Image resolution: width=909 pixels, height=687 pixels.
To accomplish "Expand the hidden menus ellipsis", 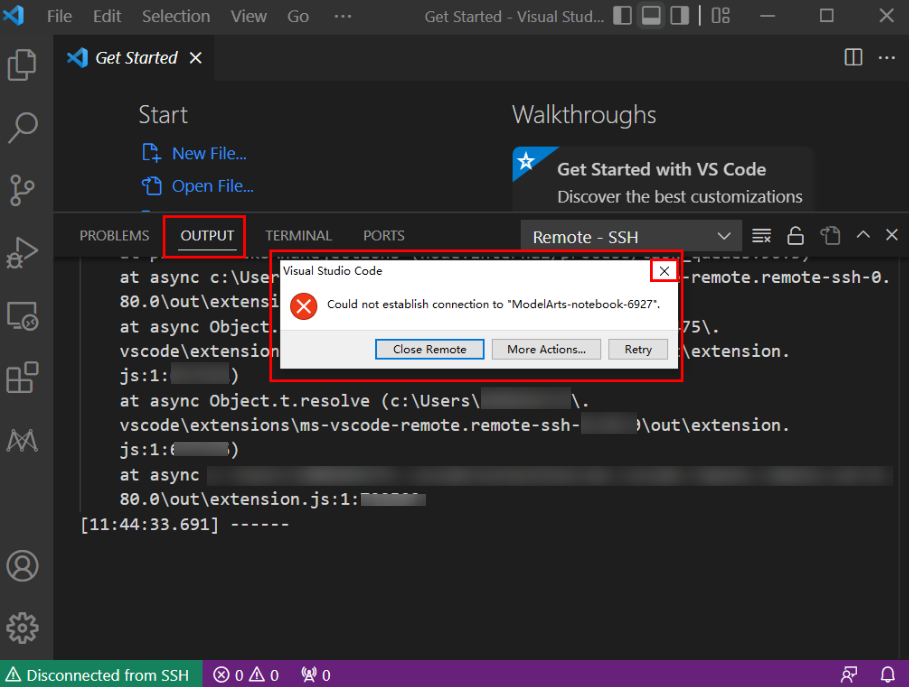I will (343, 16).
